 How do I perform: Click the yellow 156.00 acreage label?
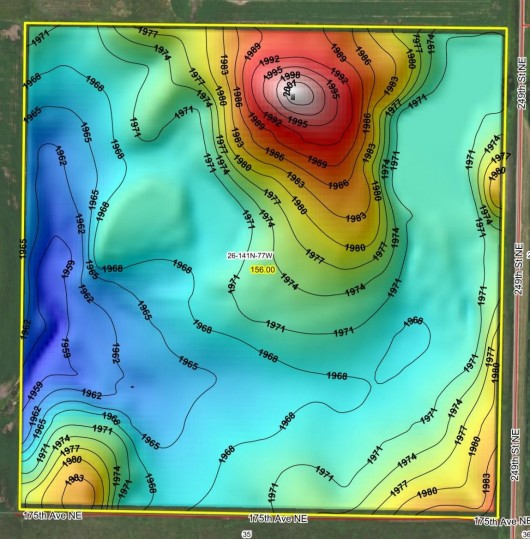(x=263, y=270)
